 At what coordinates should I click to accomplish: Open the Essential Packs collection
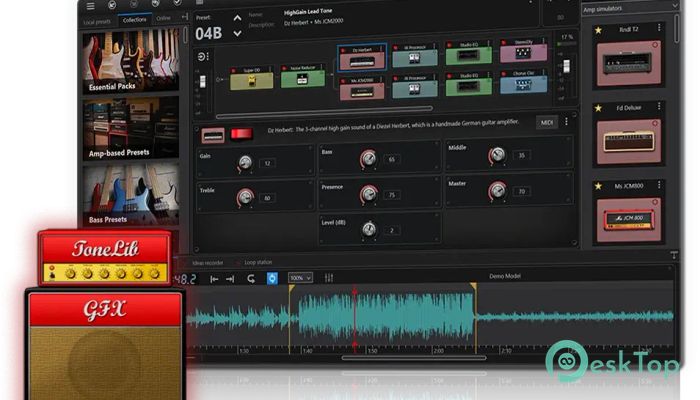[x=131, y=60]
